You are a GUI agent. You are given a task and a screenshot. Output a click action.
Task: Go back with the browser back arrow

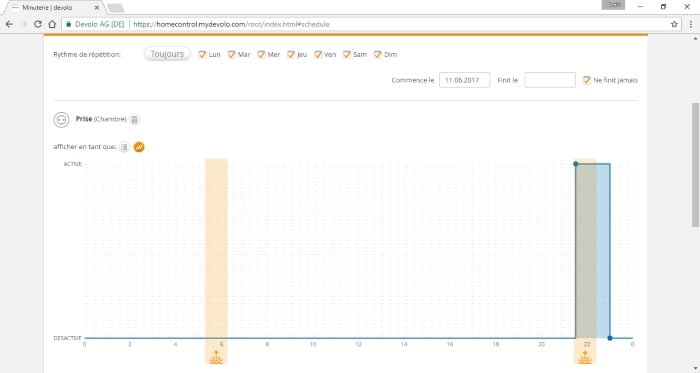click(9, 24)
